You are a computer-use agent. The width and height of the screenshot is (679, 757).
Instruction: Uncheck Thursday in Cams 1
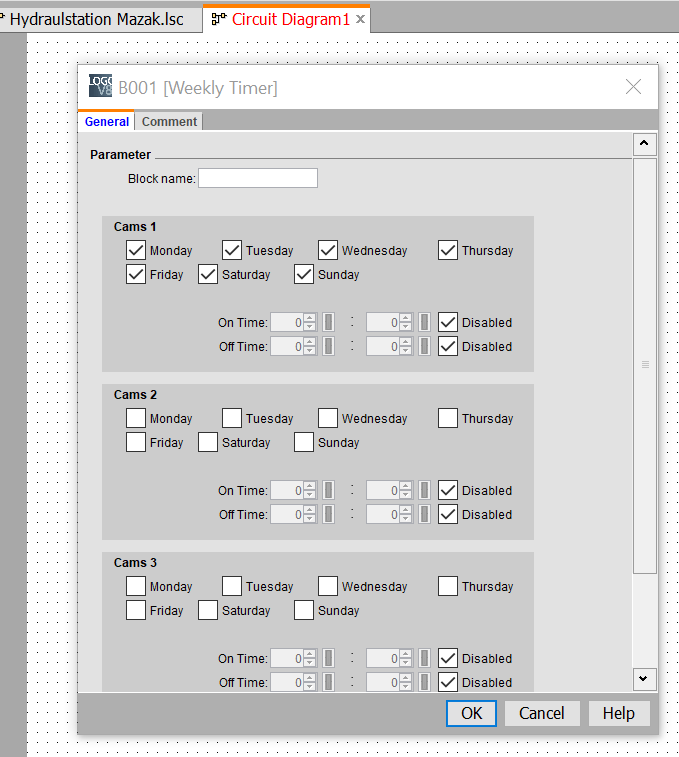(448, 251)
